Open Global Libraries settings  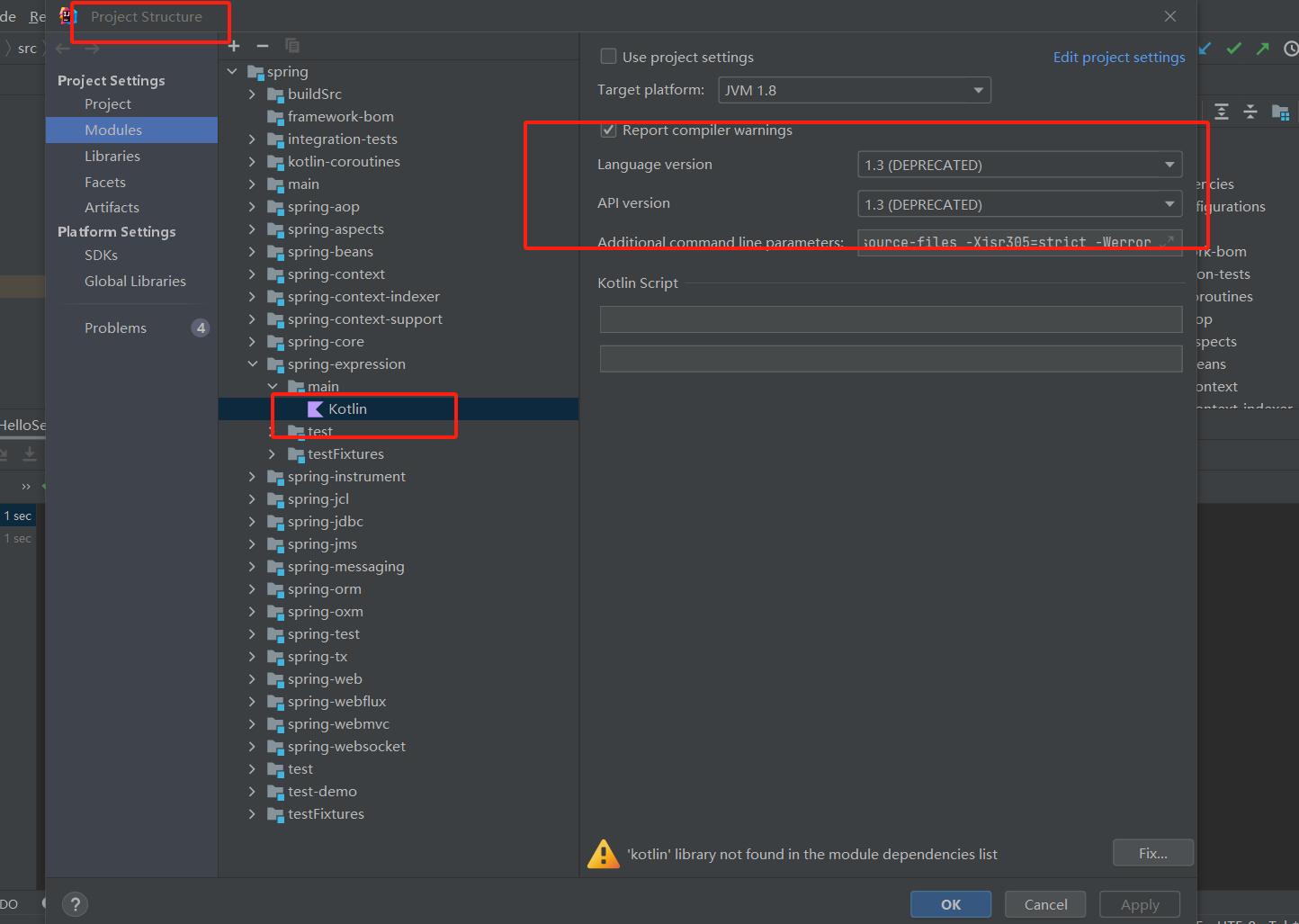coord(135,282)
